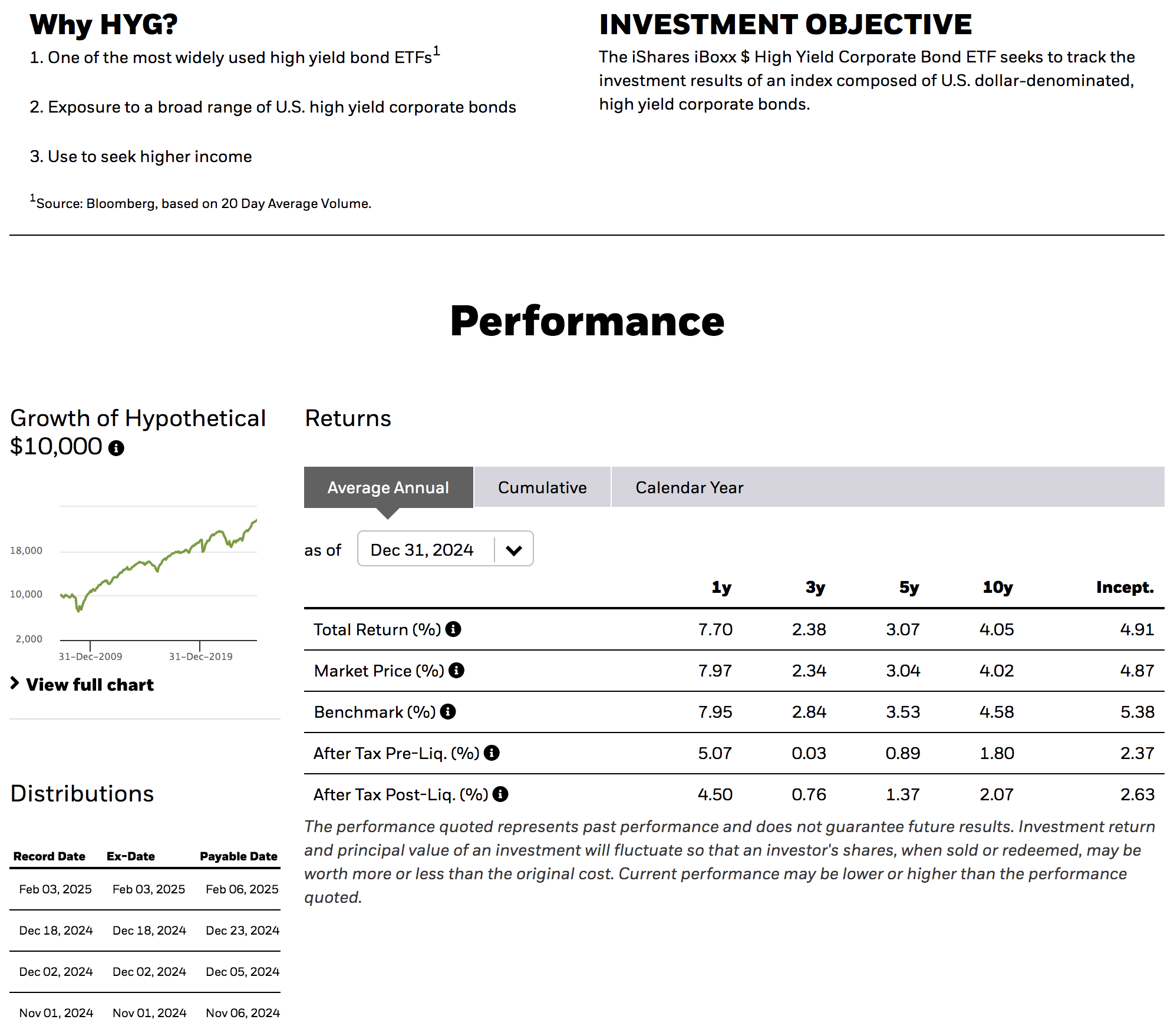Expand the full growth chart view
This screenshot has width=1174, height=1036.
click(x=90, y=684)
